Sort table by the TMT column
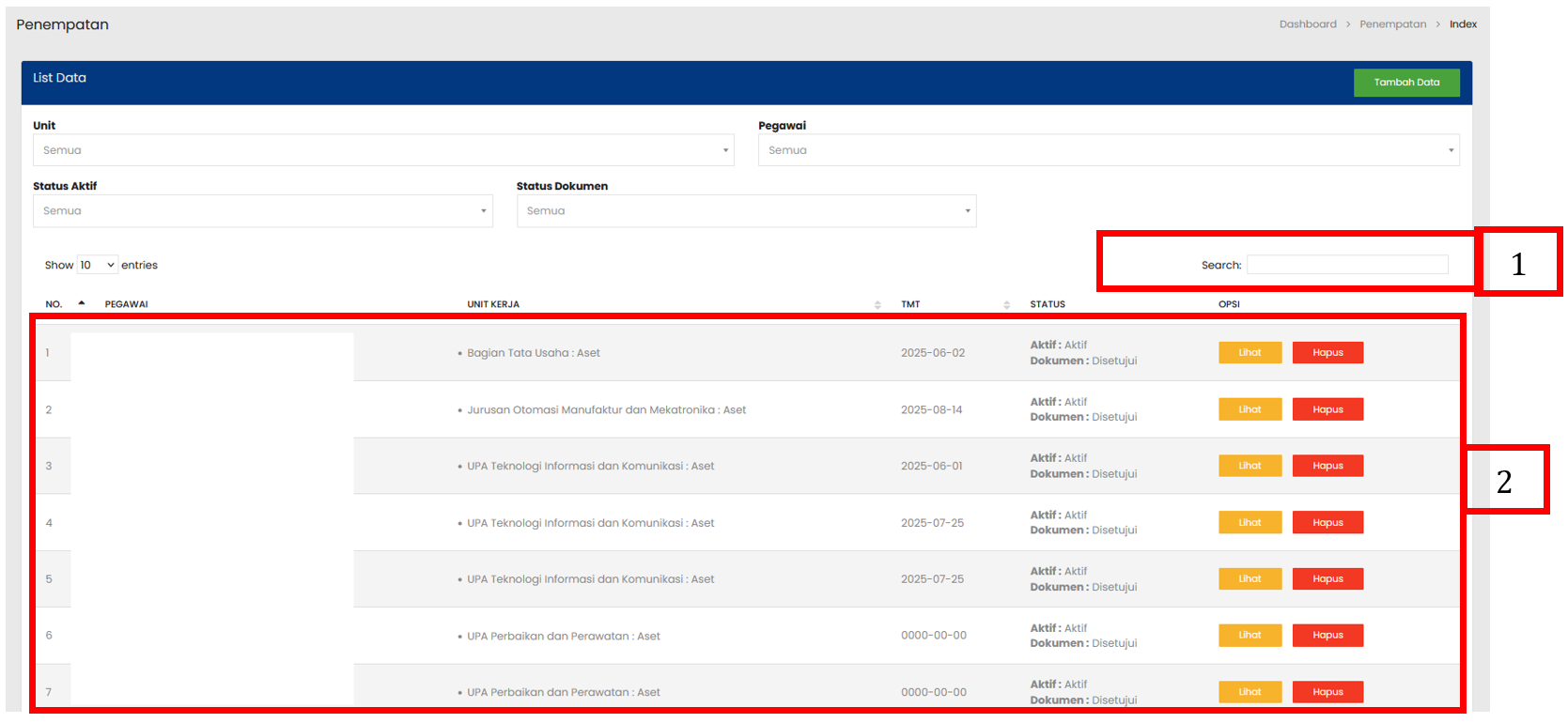Screen dimensions: 1568x723 (x=1006, y=304)
